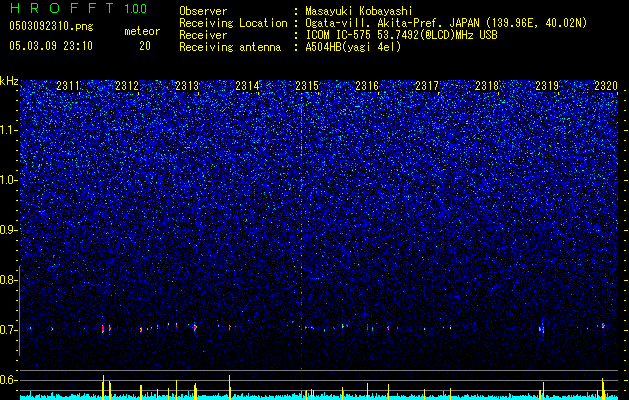Screen dimensions: 629x400
Task: Click the 0.9 kHz axis tick label
Action: coord(8,230)
